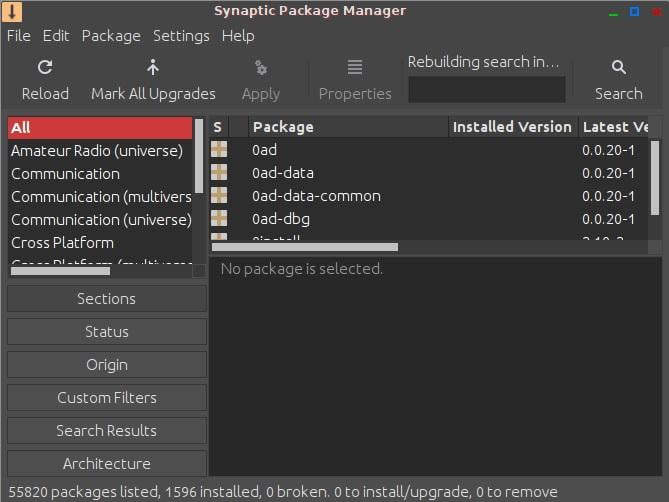Focus the quick filter search field
The image size is (669, 502).
(x=487, y=90)
